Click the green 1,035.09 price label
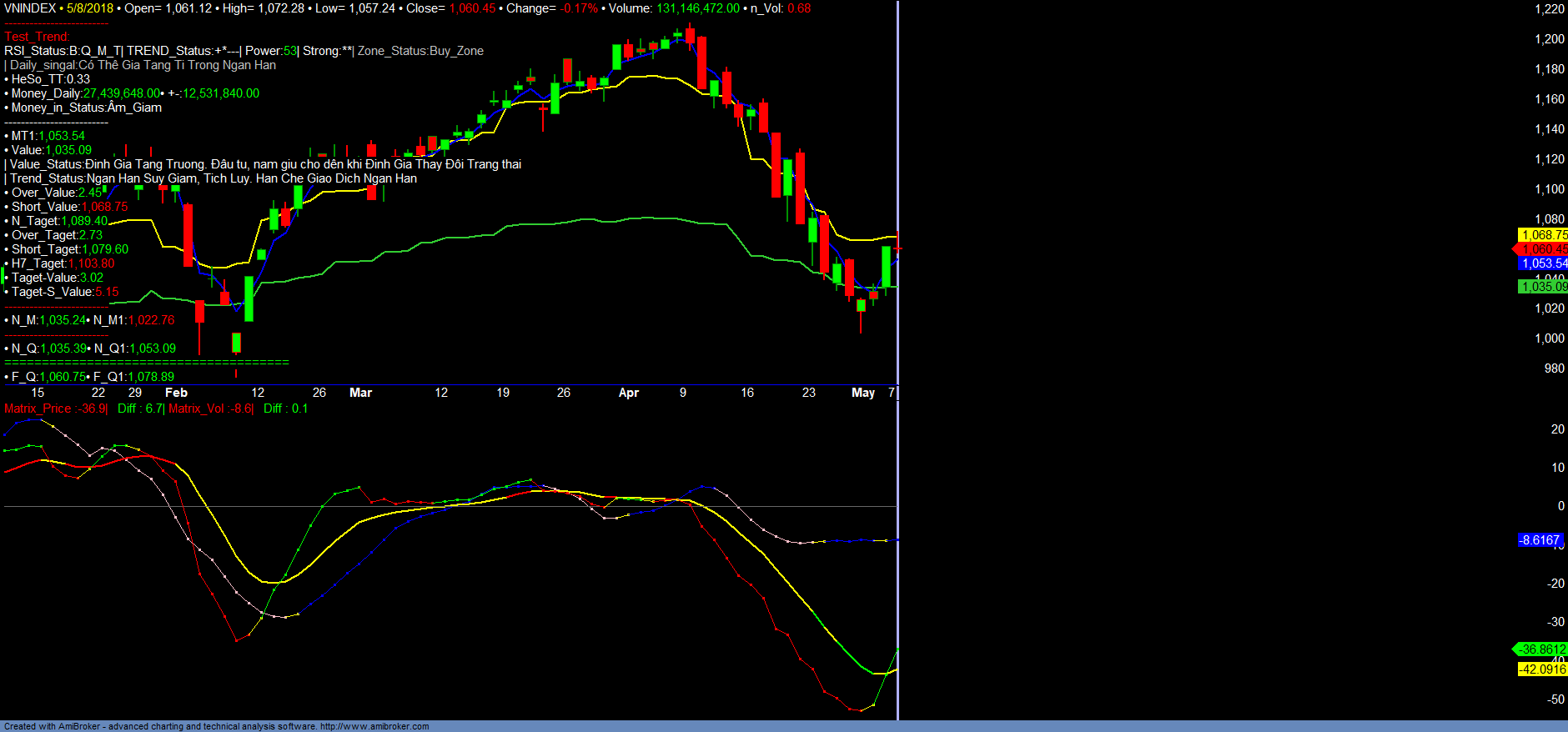Viewport: 1568px width, 732px height. pyautogui.click(x=1543, y=287)
